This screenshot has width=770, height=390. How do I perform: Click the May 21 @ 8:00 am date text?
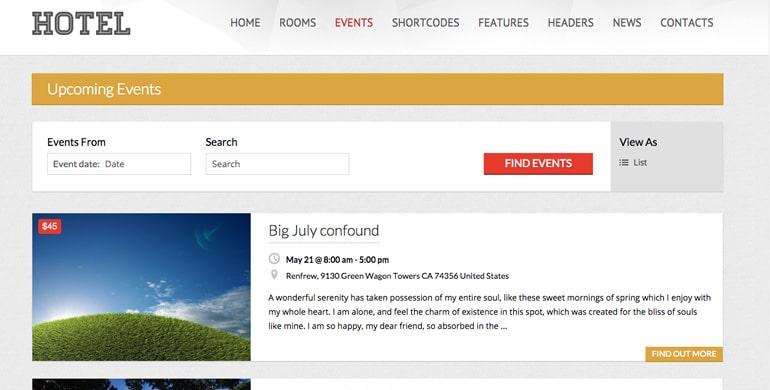pos(337,260)
